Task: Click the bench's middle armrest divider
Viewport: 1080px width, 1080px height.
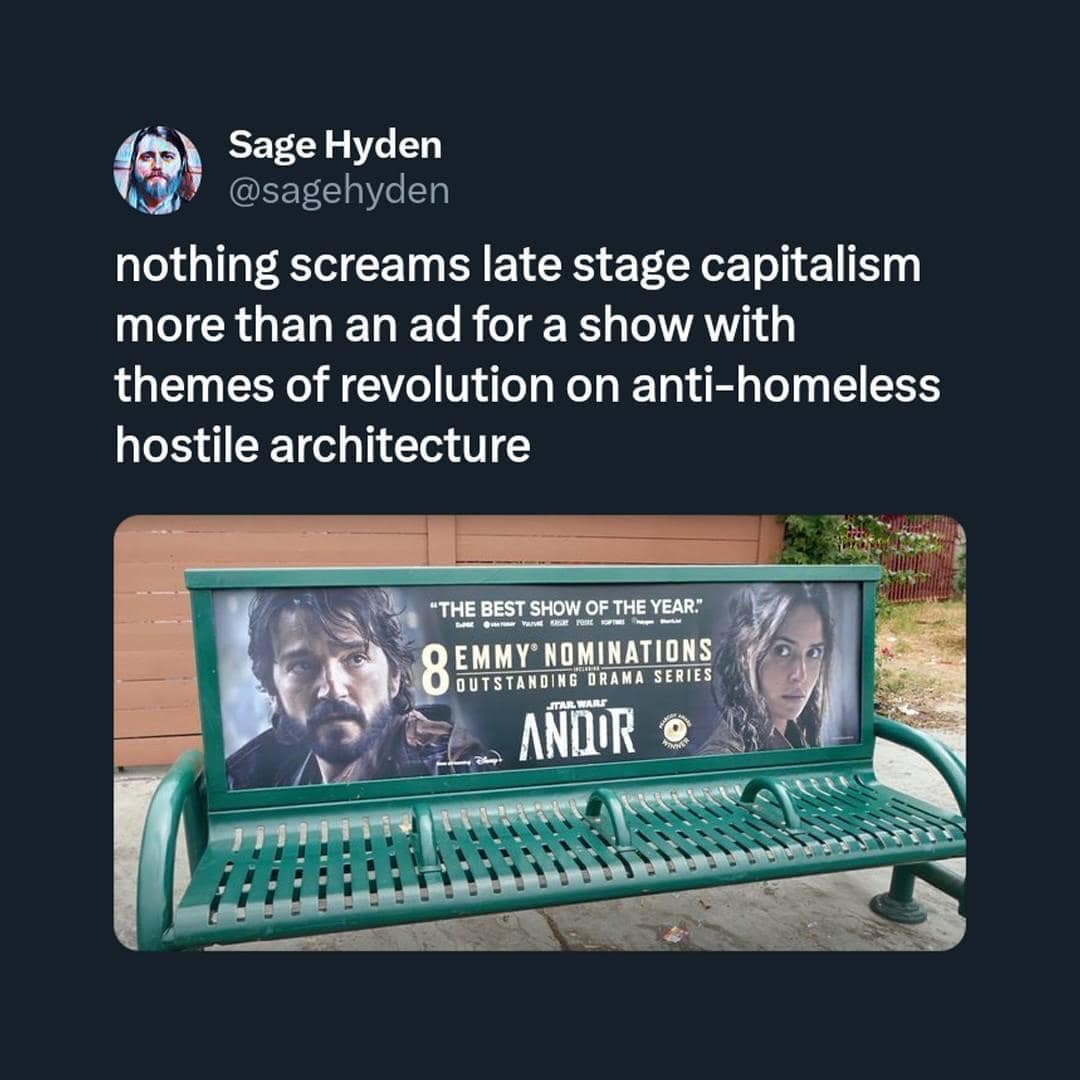Action: click(611, 820)
